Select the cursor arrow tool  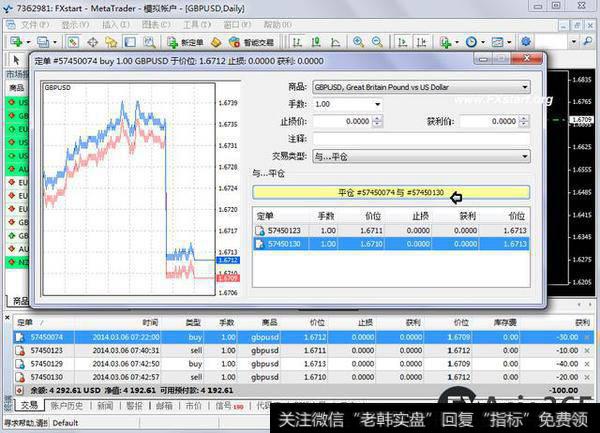pos(16,60)
